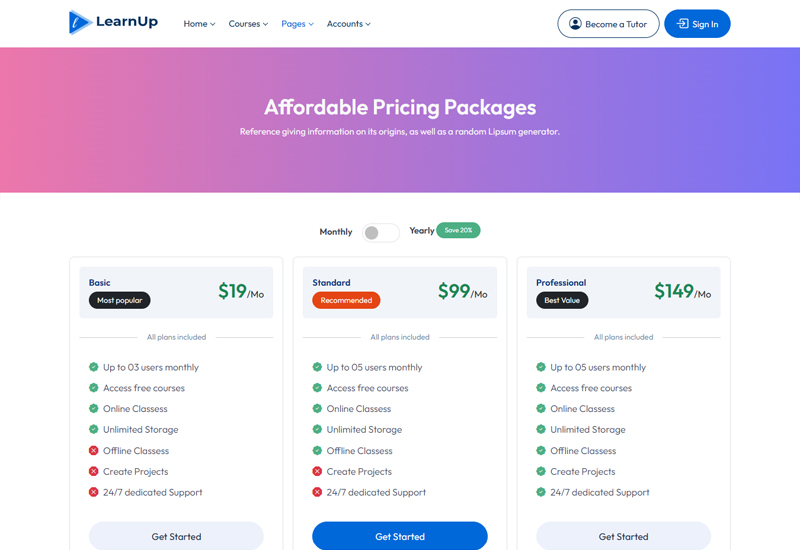The height and width of the screenshot is (550, 800).
Task: Click the user icon in Become a Tutor
Action: tap(575, 24)
